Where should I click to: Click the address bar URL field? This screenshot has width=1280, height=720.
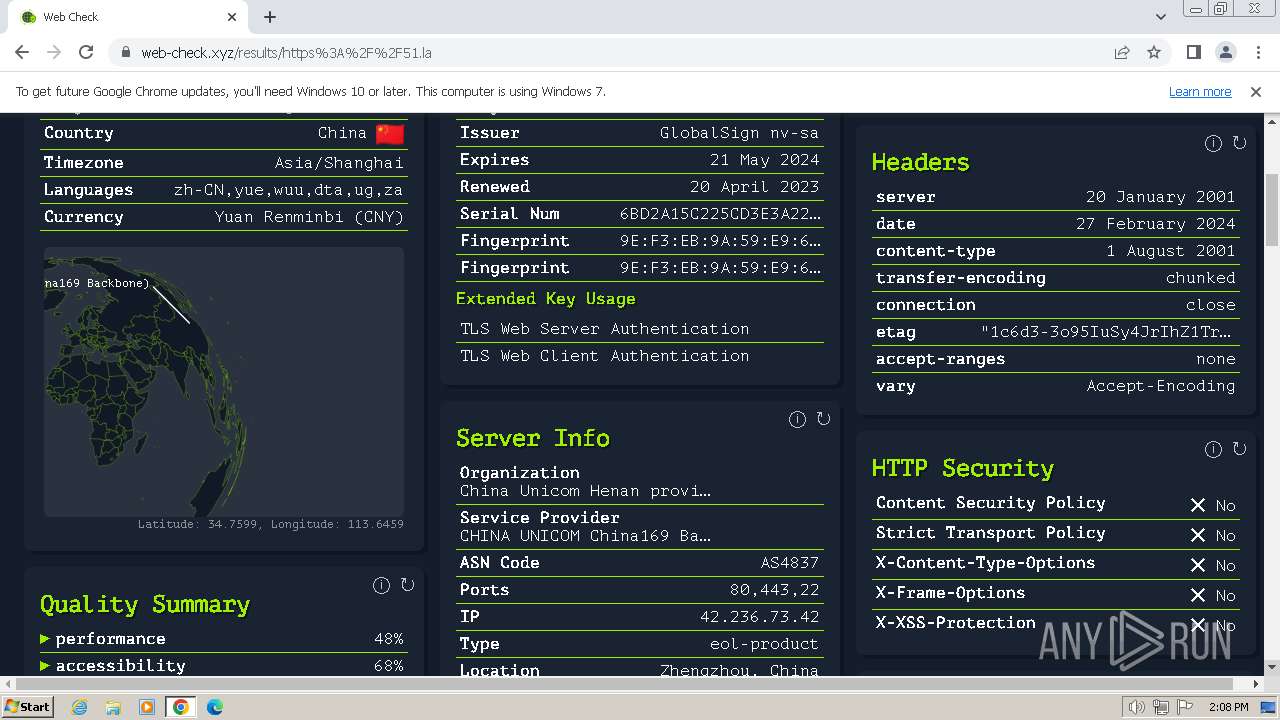[610, 52]
